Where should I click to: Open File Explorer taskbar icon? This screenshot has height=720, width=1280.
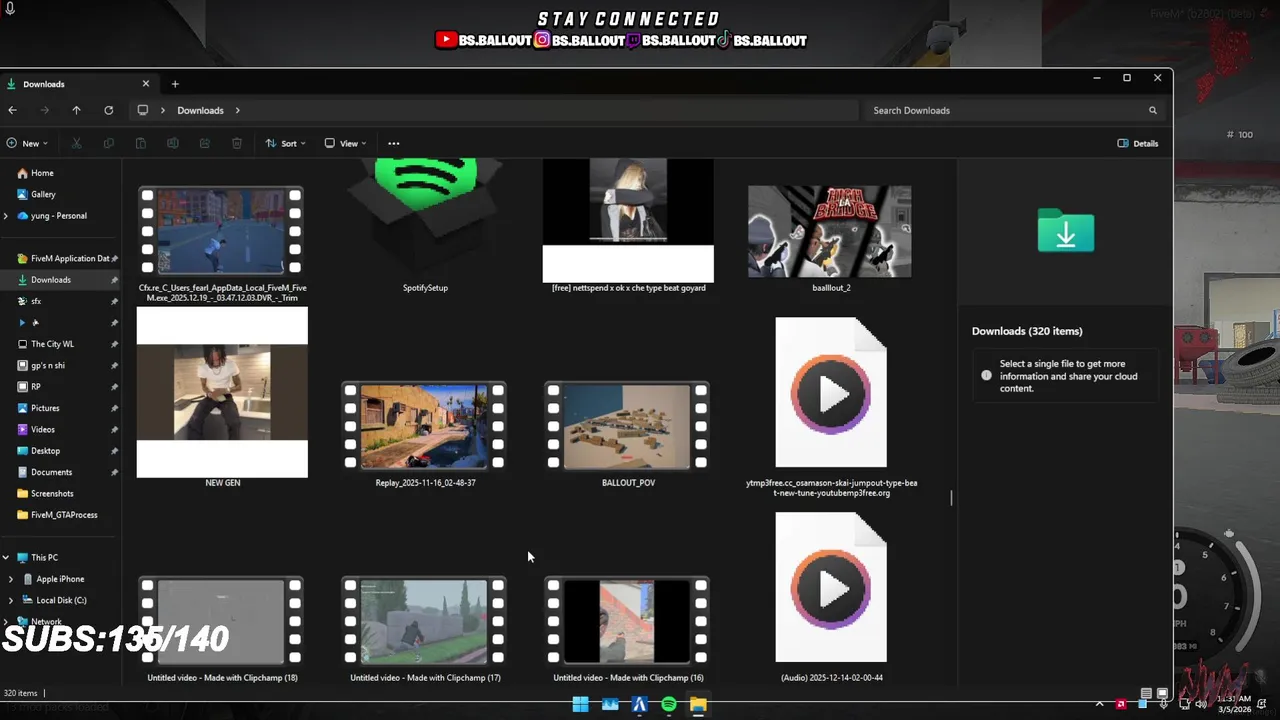pyautogui.click(x=698, y=705)
